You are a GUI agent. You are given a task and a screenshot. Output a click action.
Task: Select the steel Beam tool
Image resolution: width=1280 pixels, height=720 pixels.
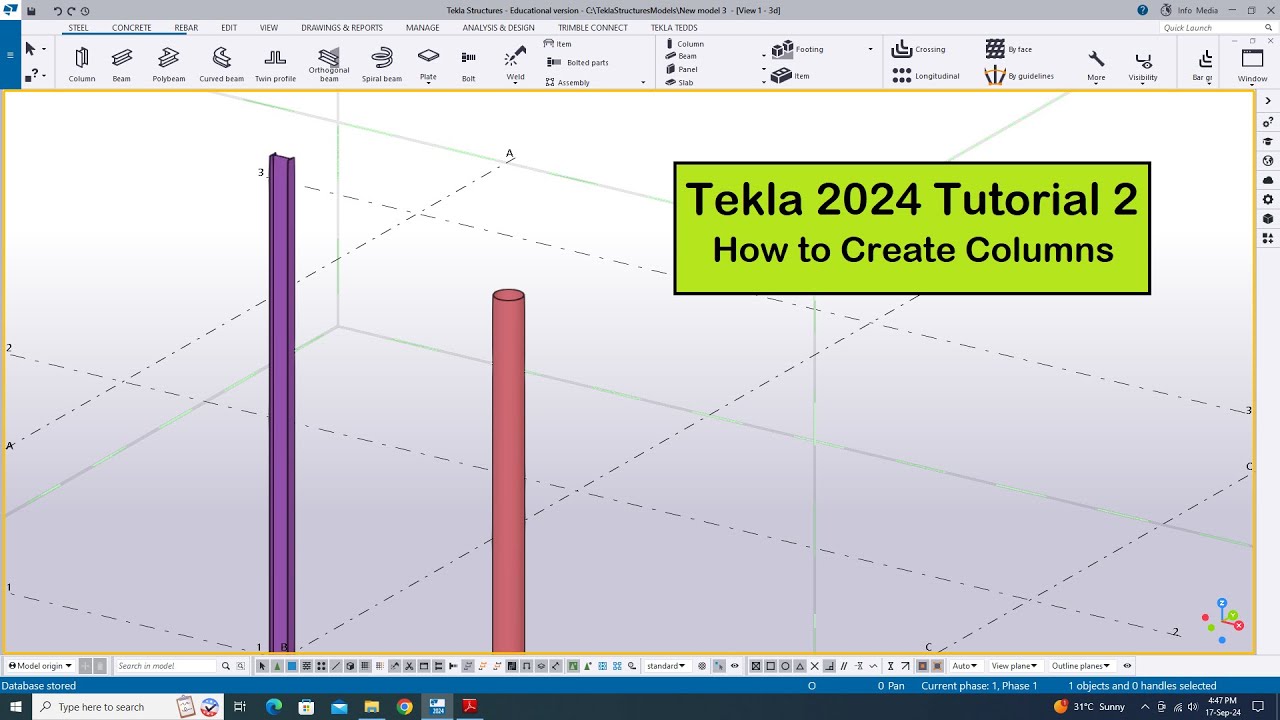(x=122, y=64)
